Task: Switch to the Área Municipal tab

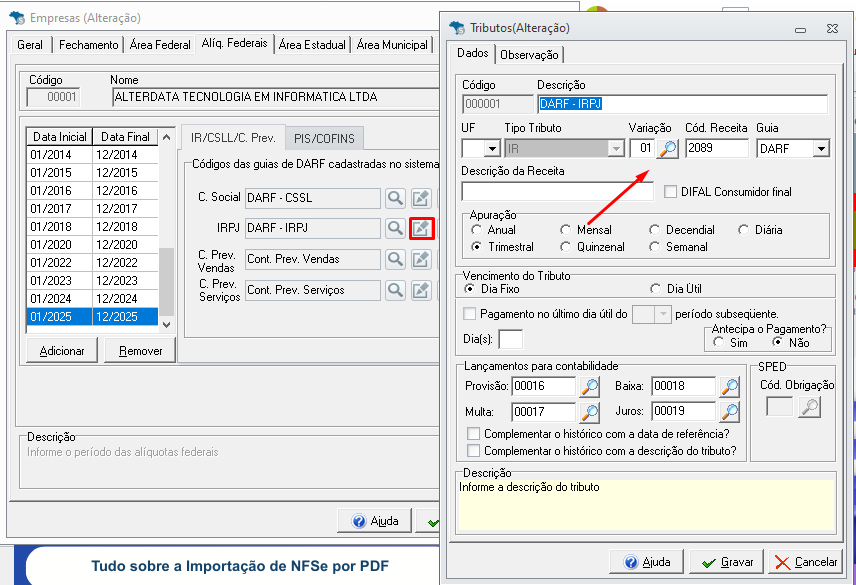Action: point(392,45)
